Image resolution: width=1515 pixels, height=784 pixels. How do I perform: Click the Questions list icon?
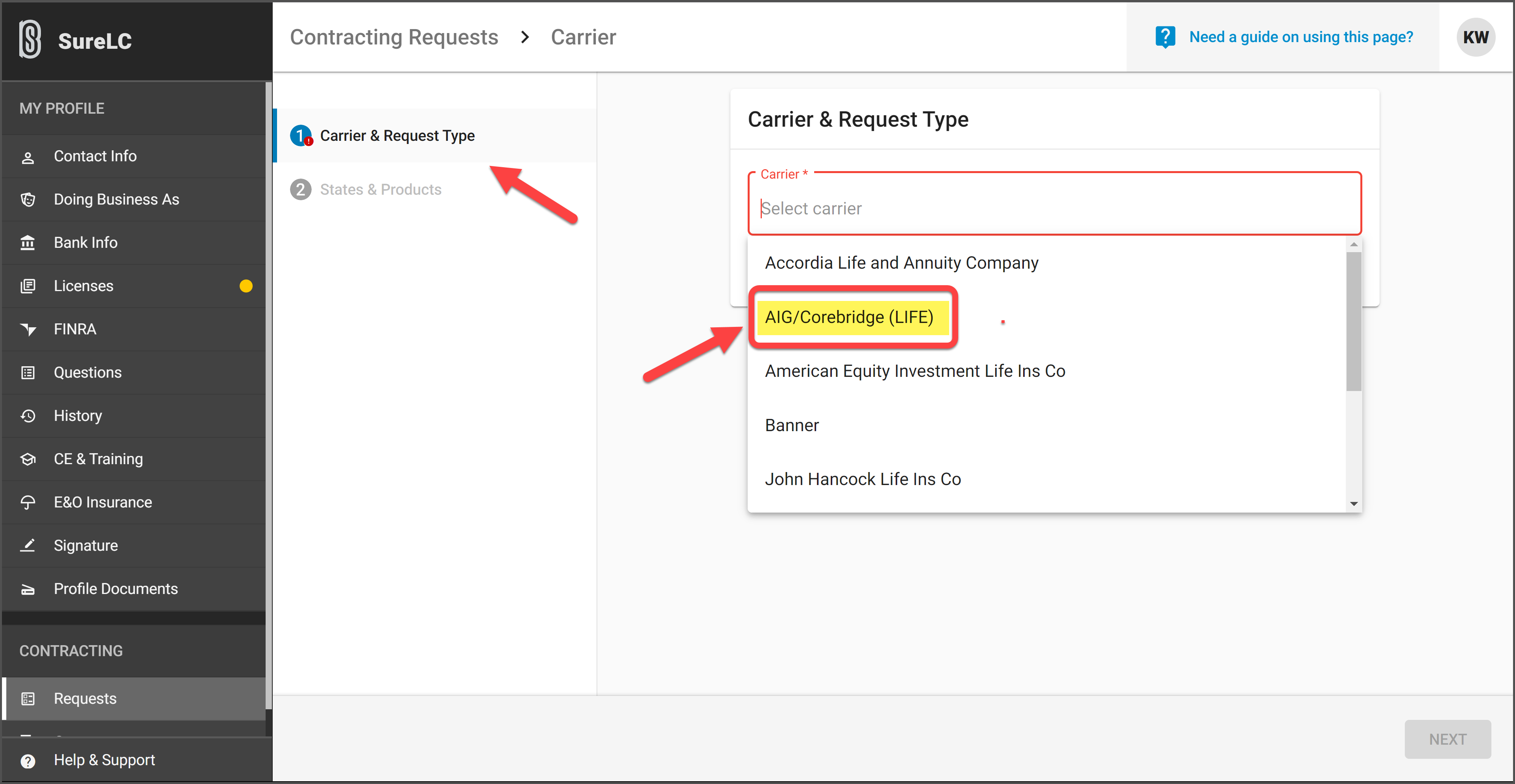click(28, 372)
